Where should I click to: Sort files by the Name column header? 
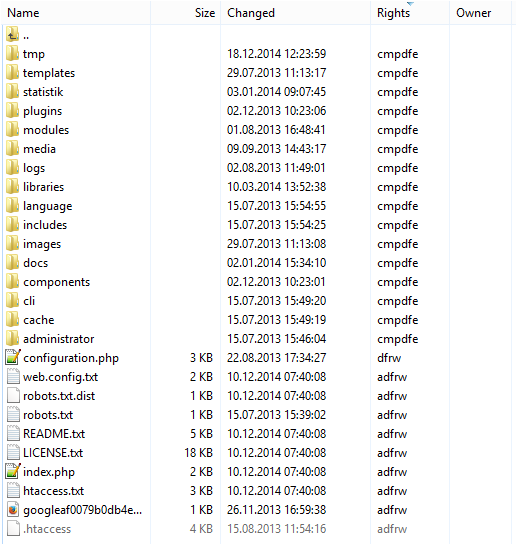(x=76, y=13)
